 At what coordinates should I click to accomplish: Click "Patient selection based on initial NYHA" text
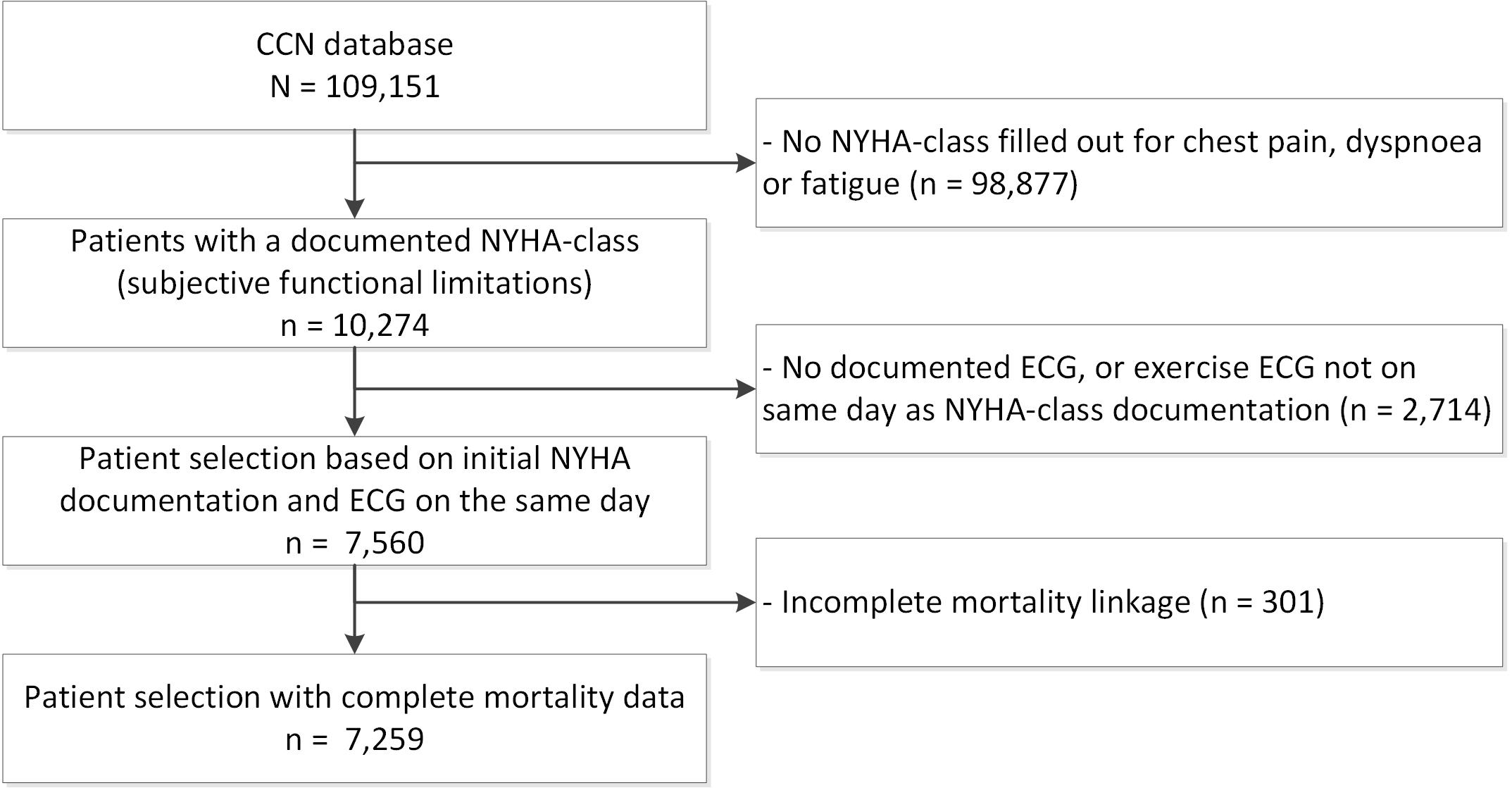[354, 458]
